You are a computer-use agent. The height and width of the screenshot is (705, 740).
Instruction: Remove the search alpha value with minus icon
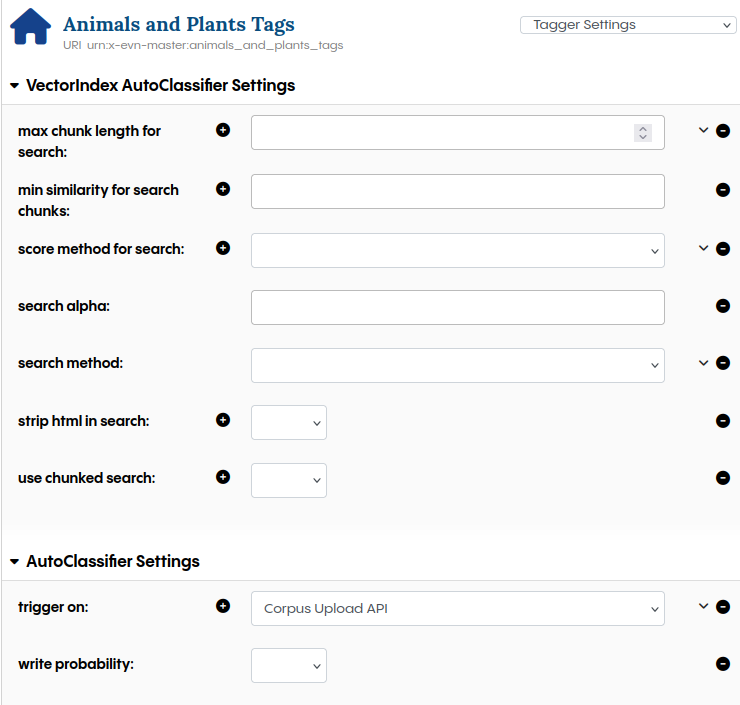click(x=723, y=306)
